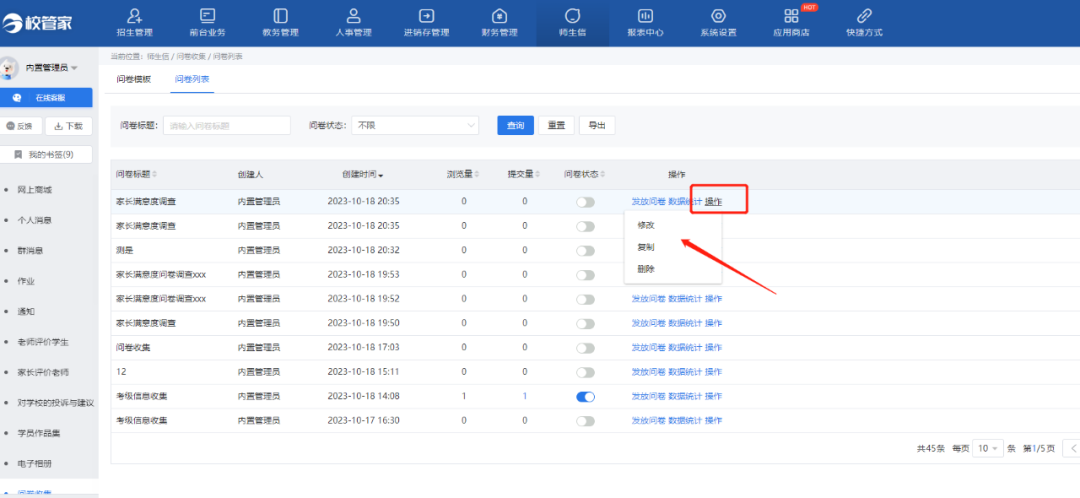Open the per-page count 10 dropdown
Screen dimensions: 1080x498
(x=988, y=448)
